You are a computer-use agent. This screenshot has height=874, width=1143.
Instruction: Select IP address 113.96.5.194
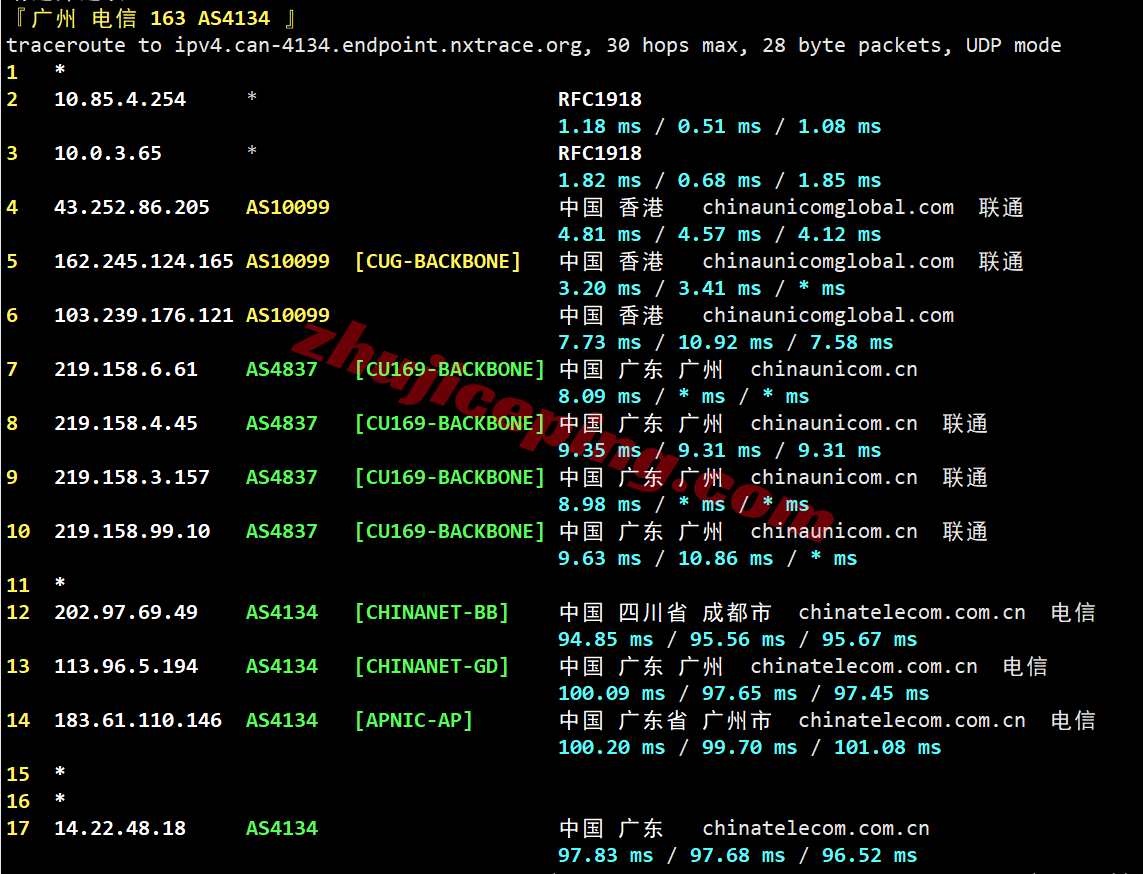point(125,666)
